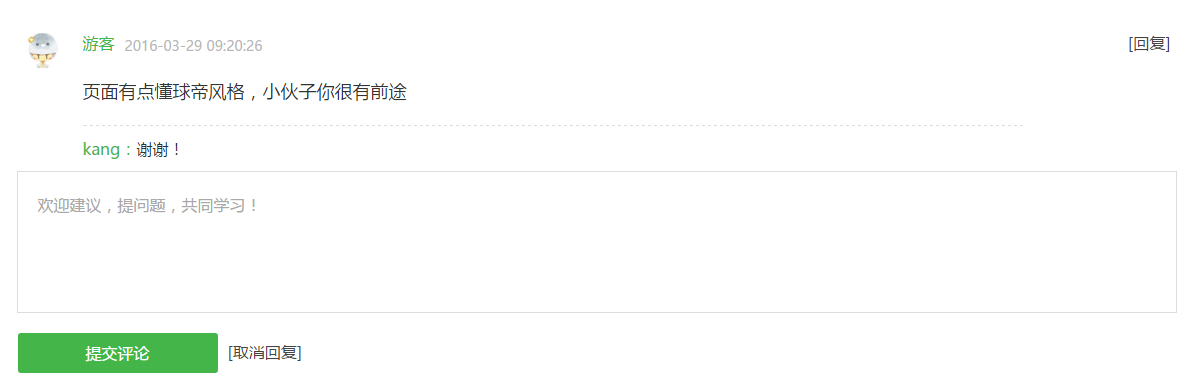
Task: Click the kang username in reply
Action: (x=101, y=150)
